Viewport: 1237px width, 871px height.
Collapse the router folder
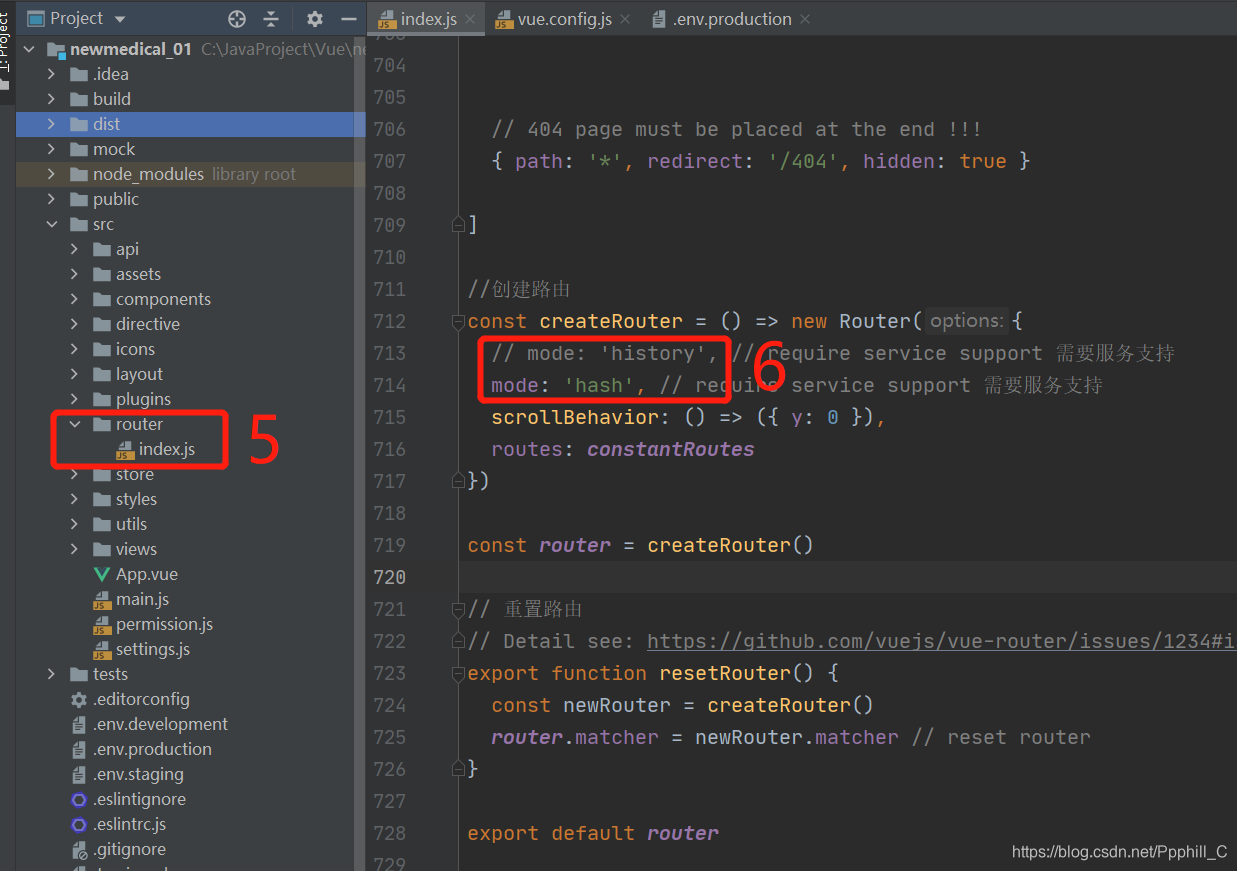75,424
